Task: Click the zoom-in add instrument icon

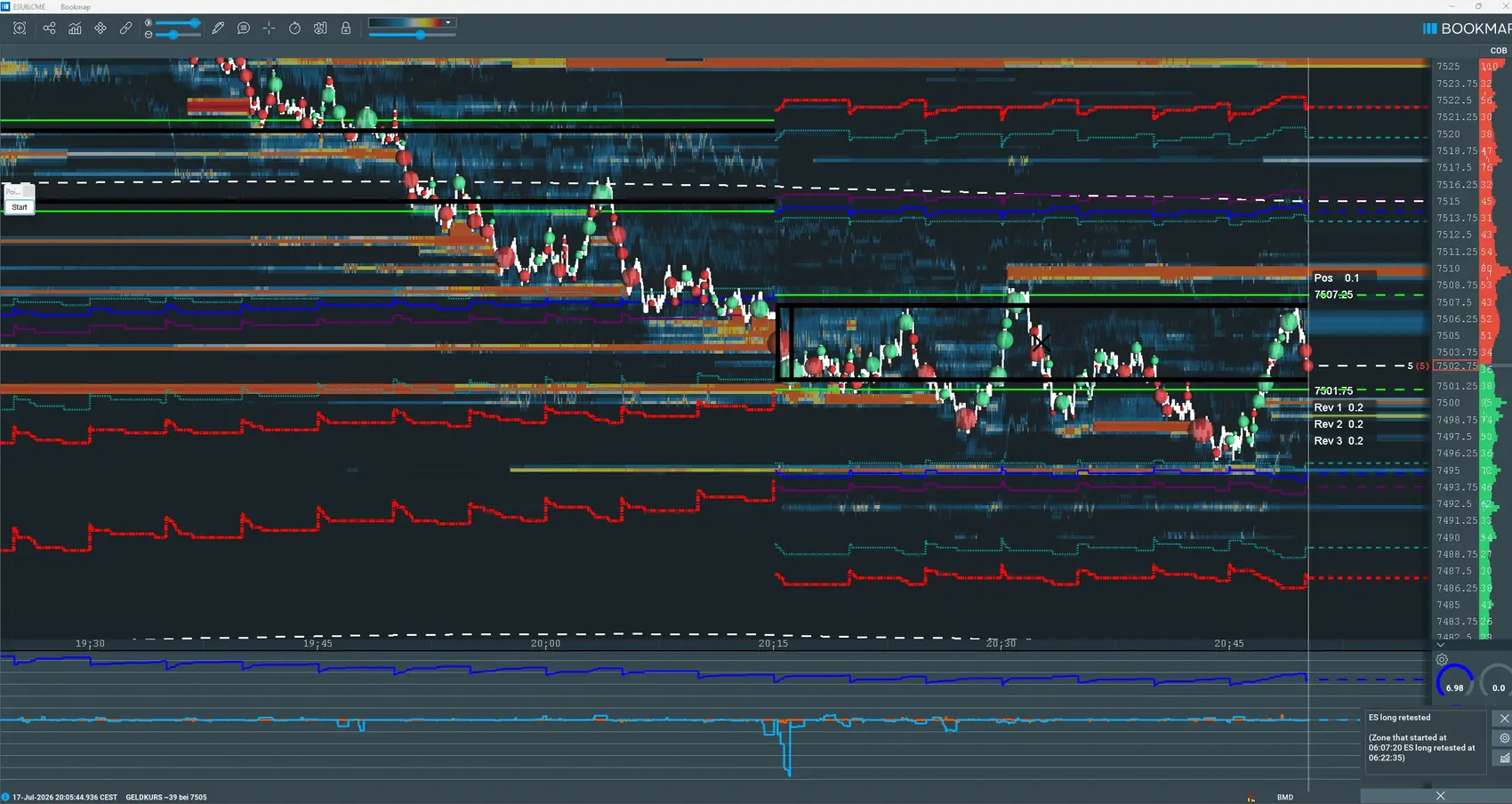Action: [x=20, y=28]
